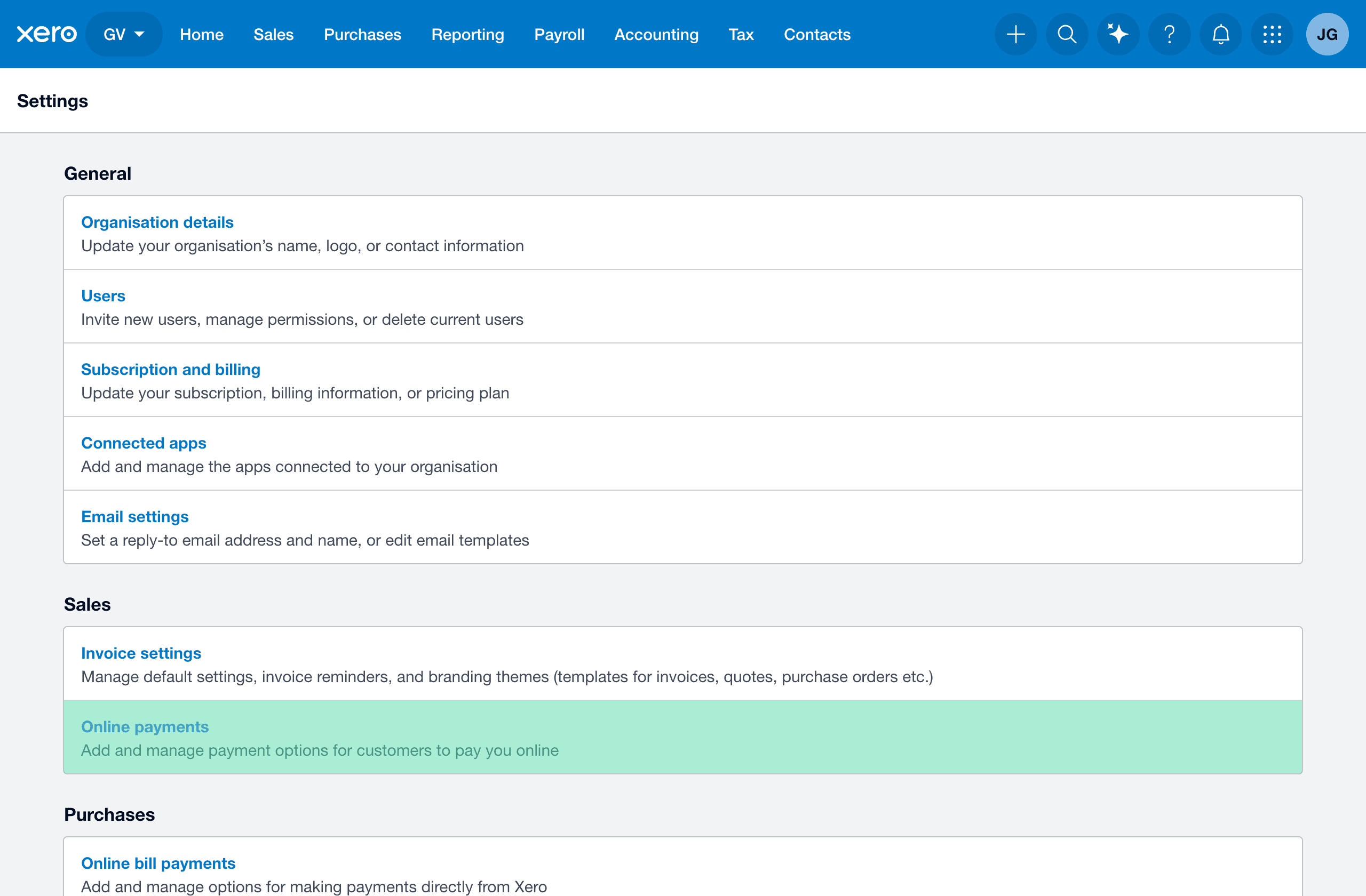Open the Invoice settings link
Screen dimensions: 1366x896
[141, 653]
